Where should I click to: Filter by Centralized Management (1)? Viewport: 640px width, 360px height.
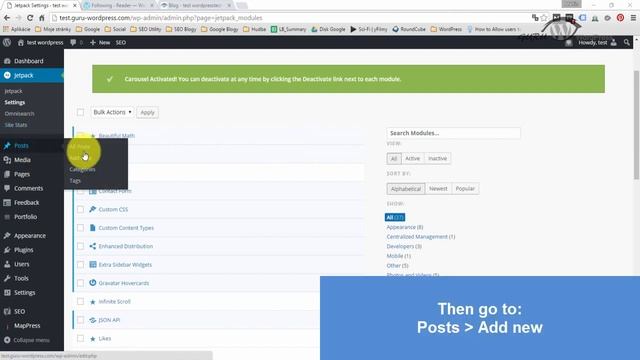tap(421, 237)
